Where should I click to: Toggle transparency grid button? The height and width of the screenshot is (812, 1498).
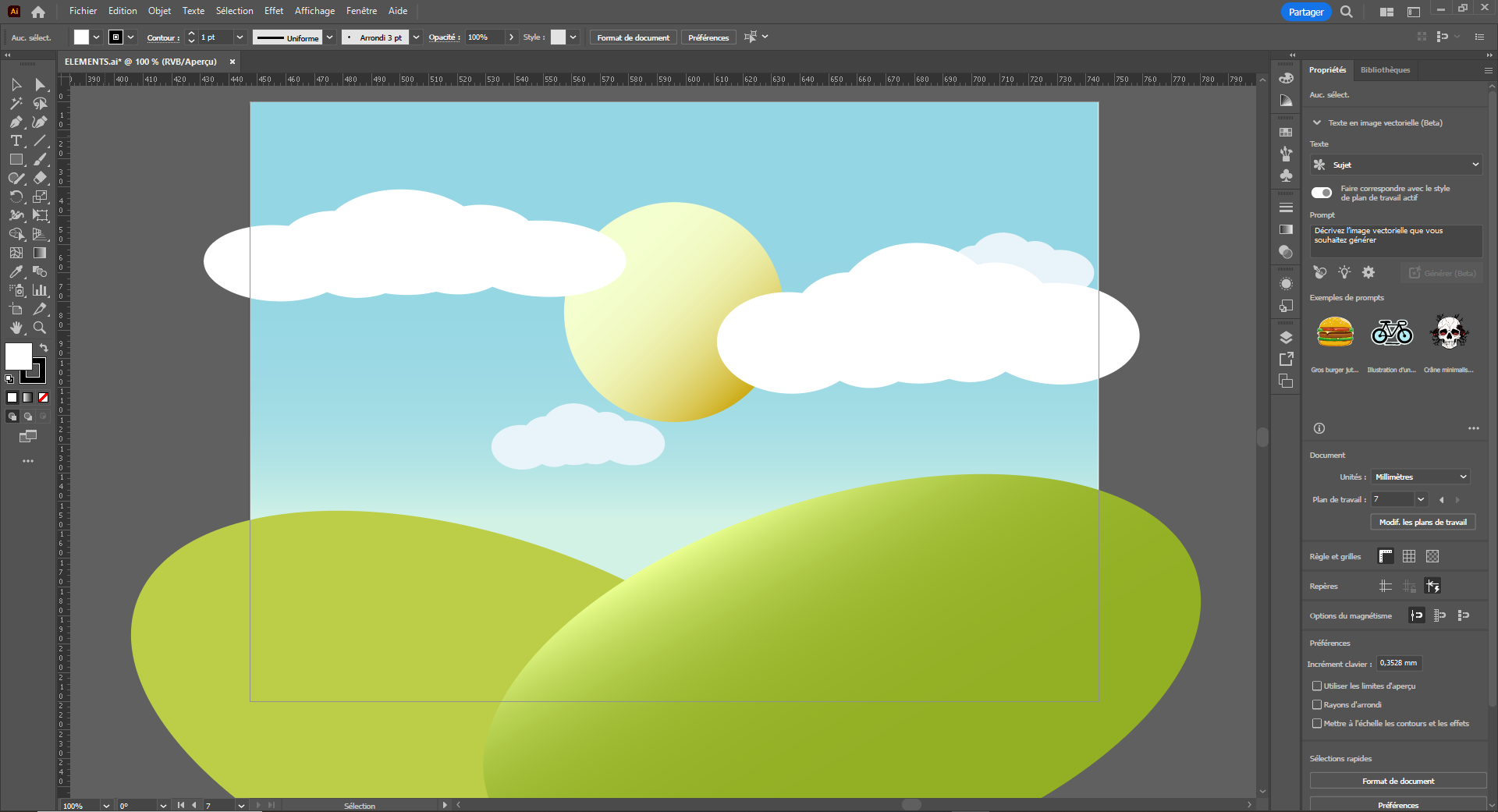[x=1432, y=556]
